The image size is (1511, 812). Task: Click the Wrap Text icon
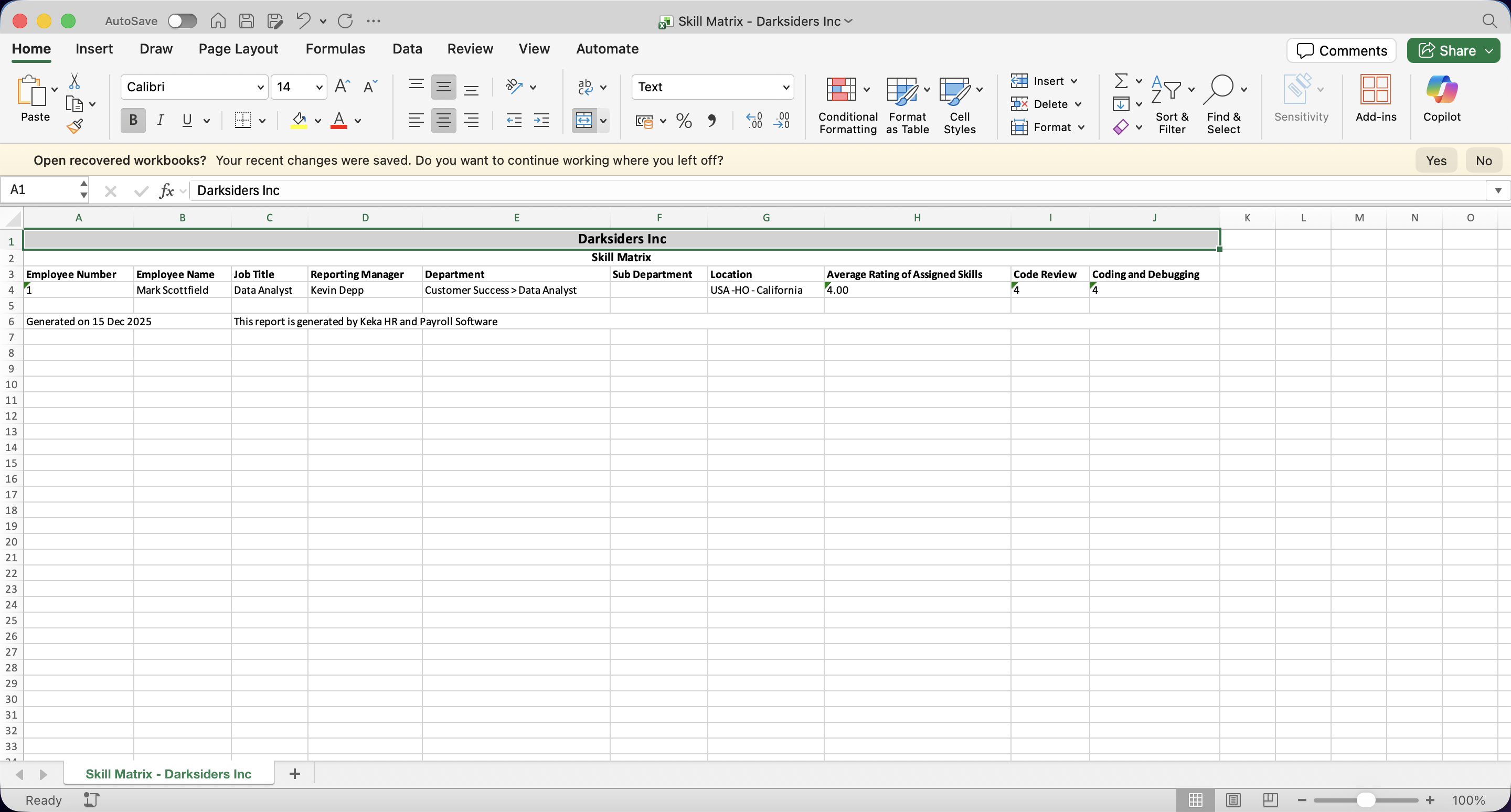tap(586, 87)
